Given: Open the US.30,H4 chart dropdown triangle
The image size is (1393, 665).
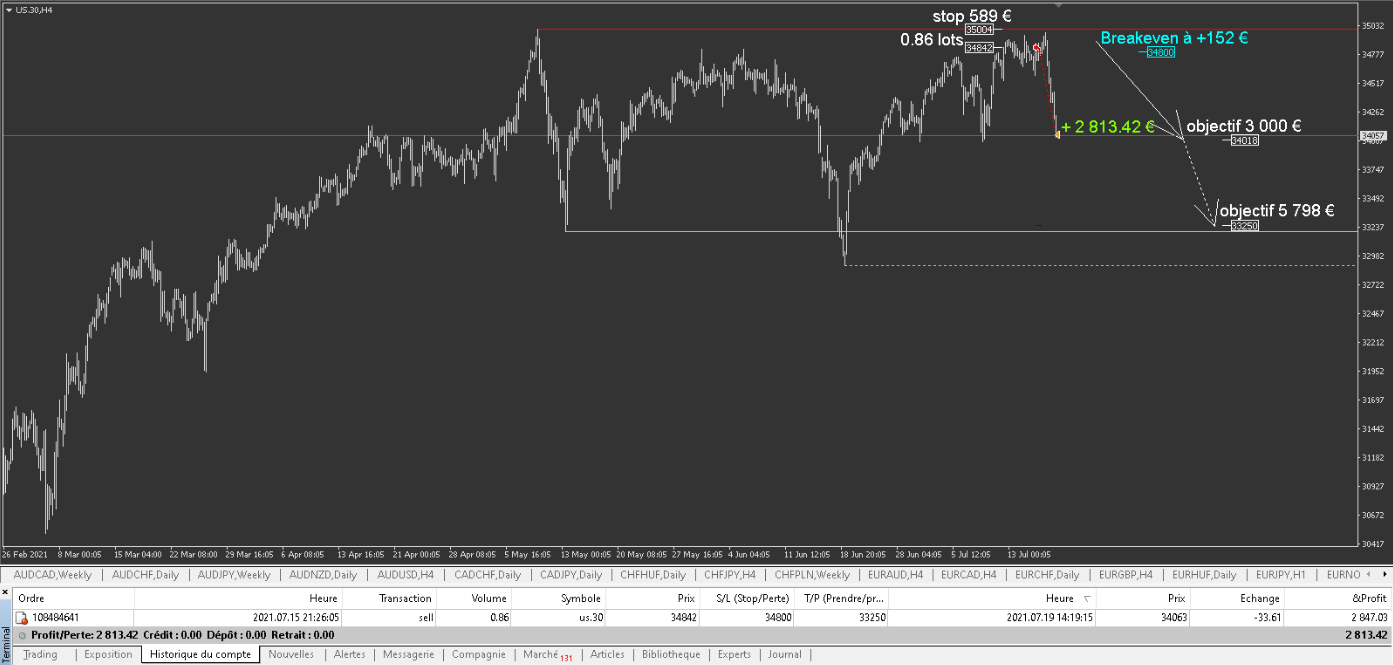Looking at the screenshot, I should pyautogui.click(x=8, y=9).
